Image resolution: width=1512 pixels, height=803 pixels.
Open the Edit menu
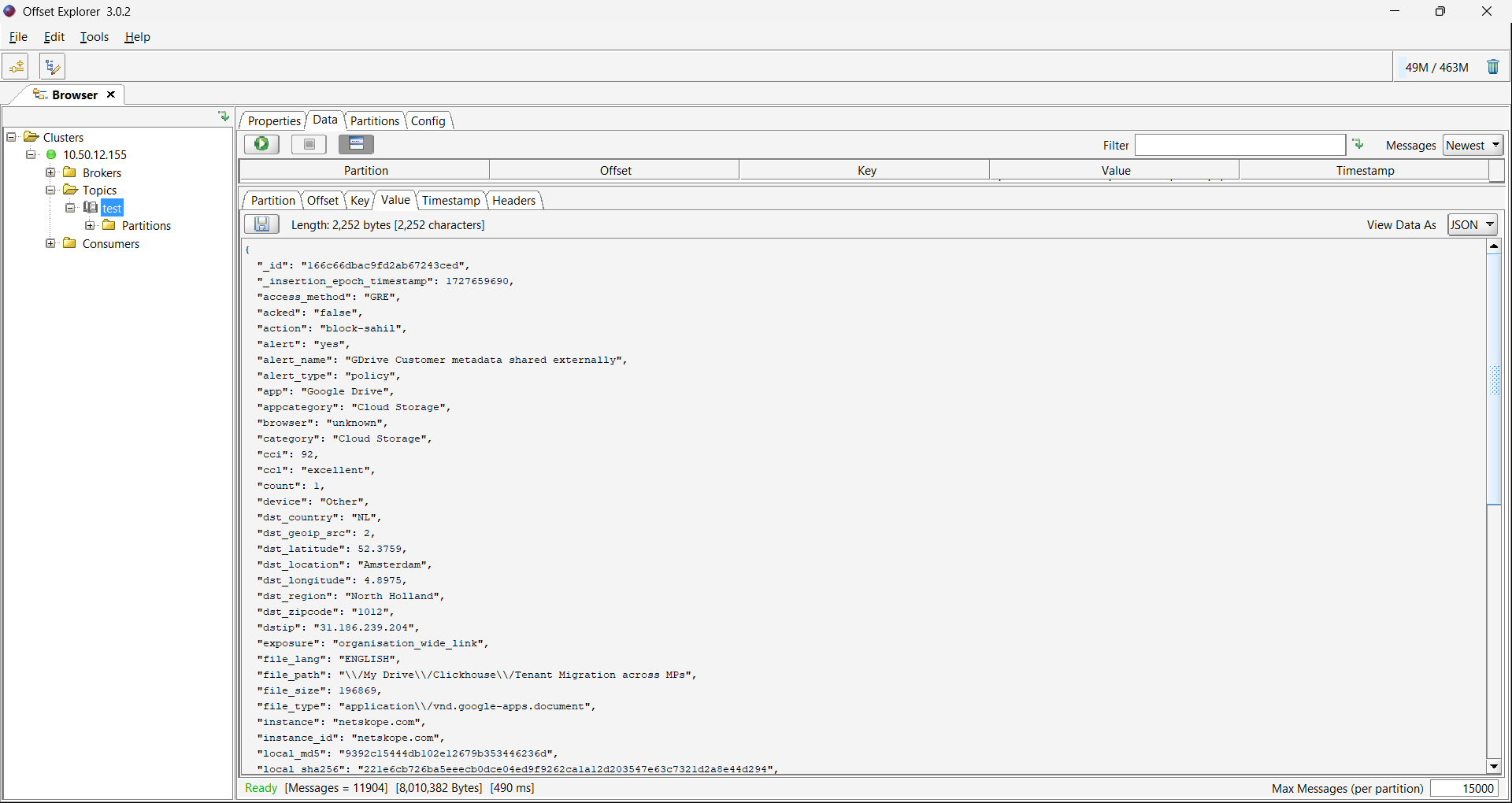(x=54, y=37)
